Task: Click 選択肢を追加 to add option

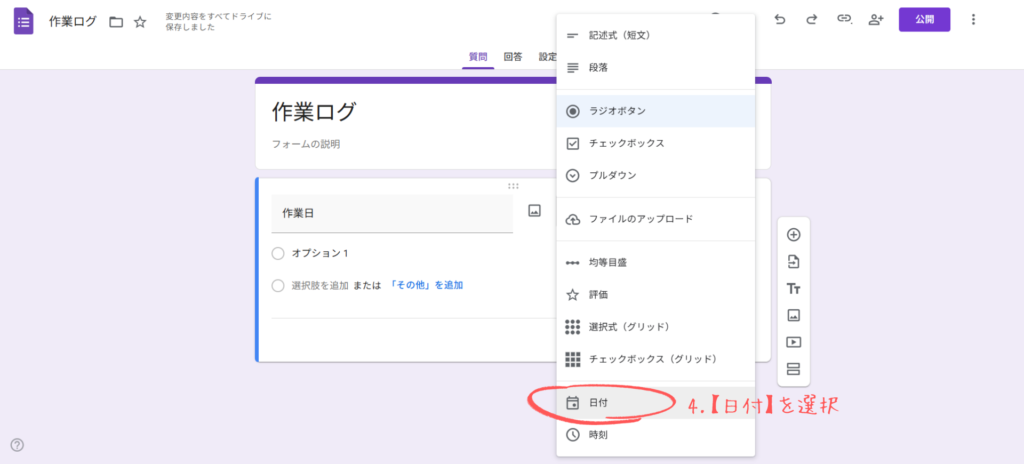Action: [320, 286]
